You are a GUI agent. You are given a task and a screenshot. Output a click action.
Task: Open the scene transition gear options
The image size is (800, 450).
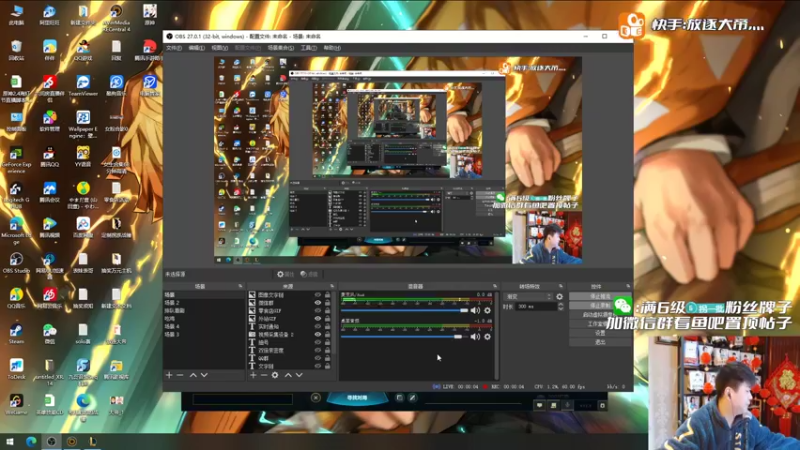[x=560, y=296]
